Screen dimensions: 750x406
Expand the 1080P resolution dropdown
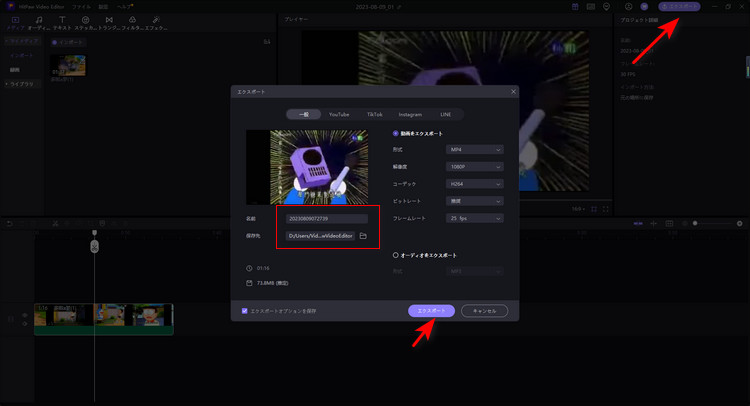coord(477,167)
